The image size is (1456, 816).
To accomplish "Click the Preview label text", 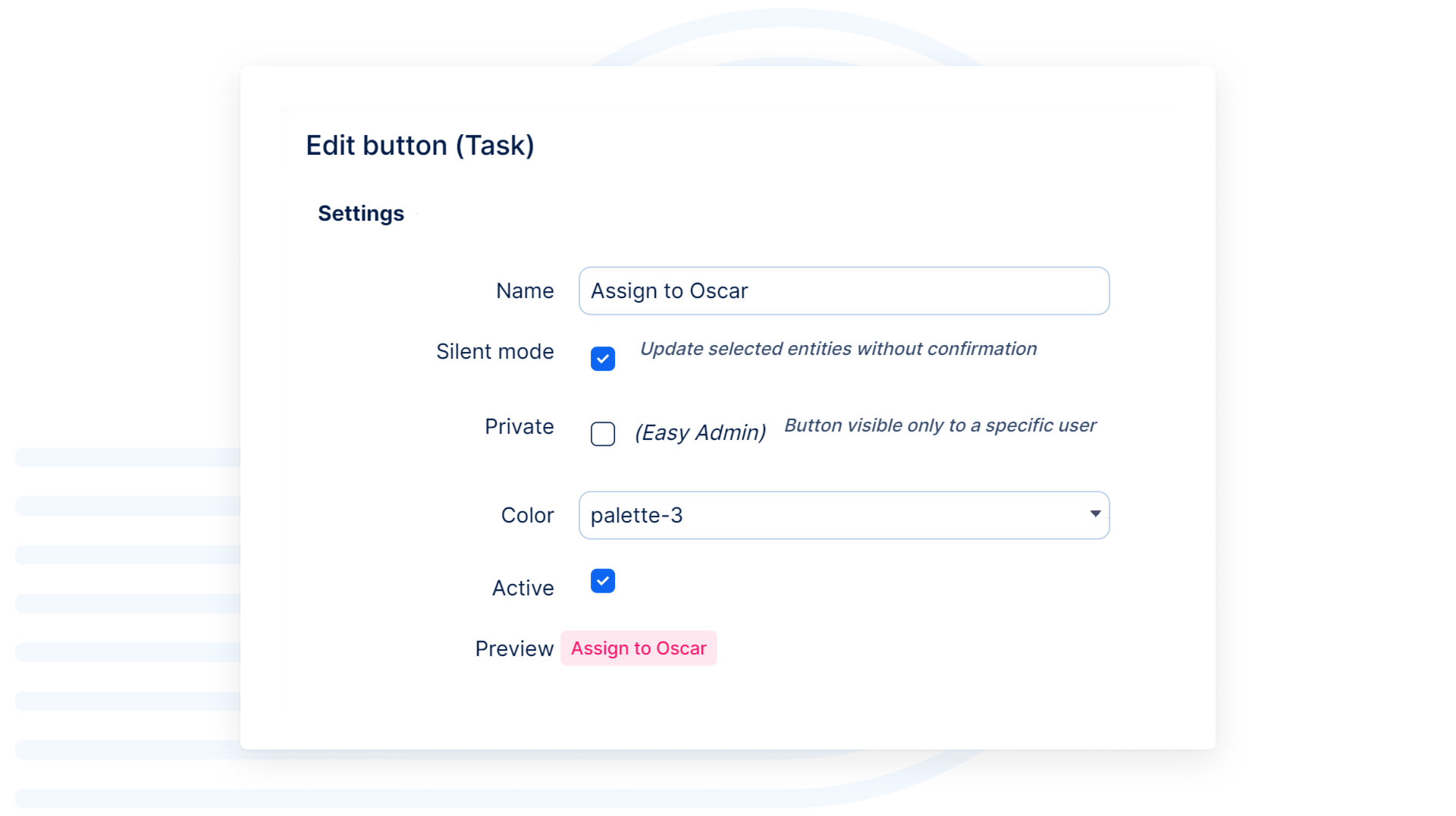I will point(514,649).
